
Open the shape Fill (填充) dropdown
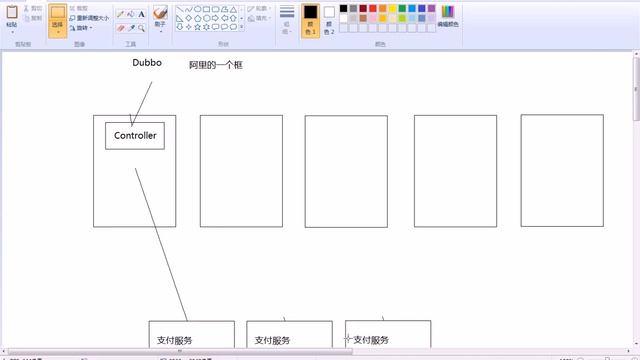point(259,18)
